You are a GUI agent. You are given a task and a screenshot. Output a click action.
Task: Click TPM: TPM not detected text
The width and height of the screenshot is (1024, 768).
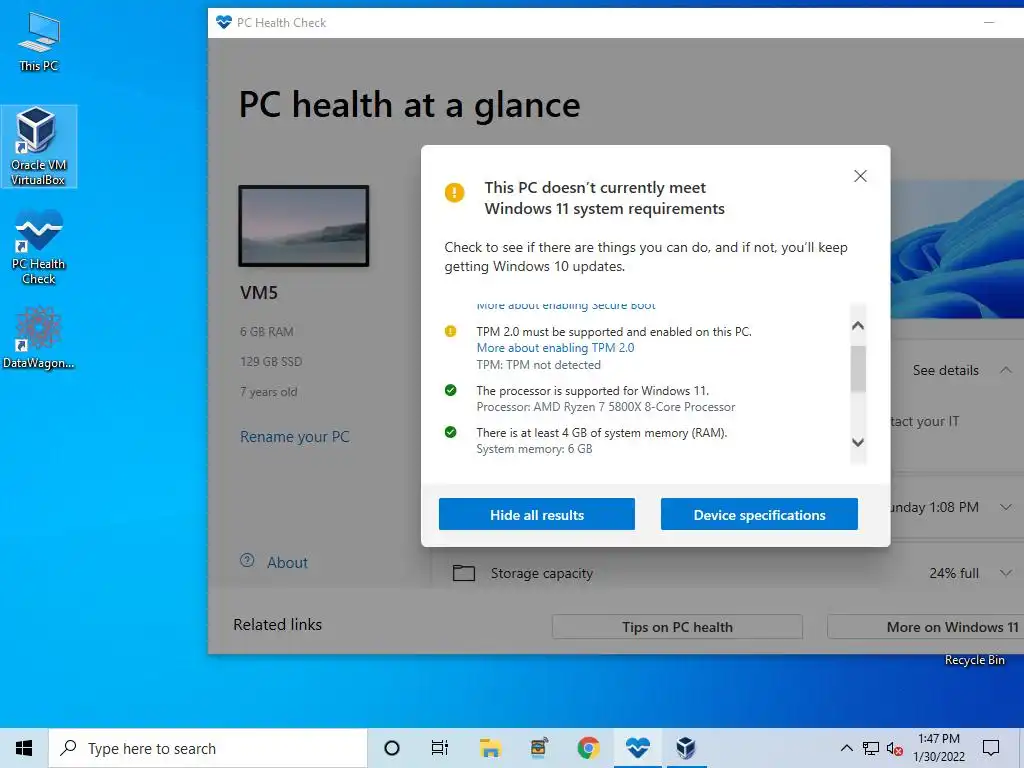pos(538,365)
